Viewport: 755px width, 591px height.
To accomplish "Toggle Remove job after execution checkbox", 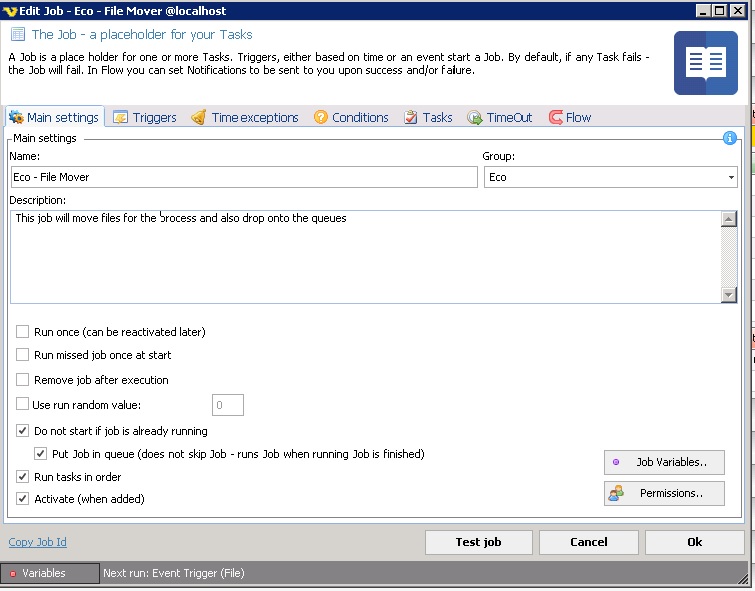I will click(x=23, y=380).
